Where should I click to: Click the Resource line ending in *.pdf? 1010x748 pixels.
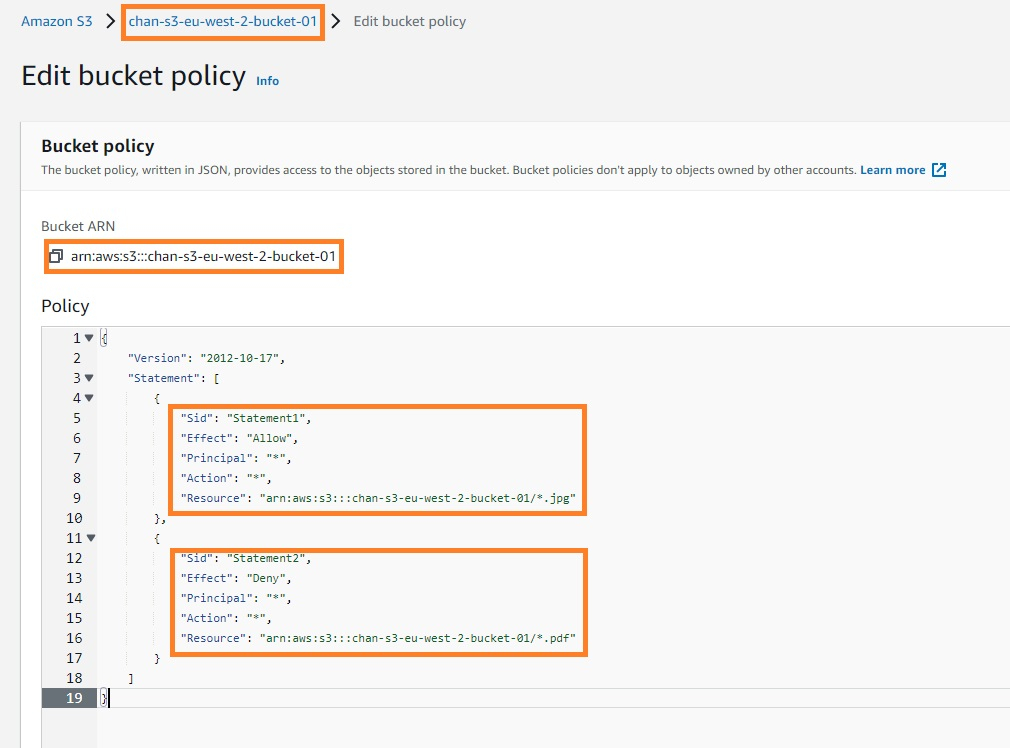(378, 638)
